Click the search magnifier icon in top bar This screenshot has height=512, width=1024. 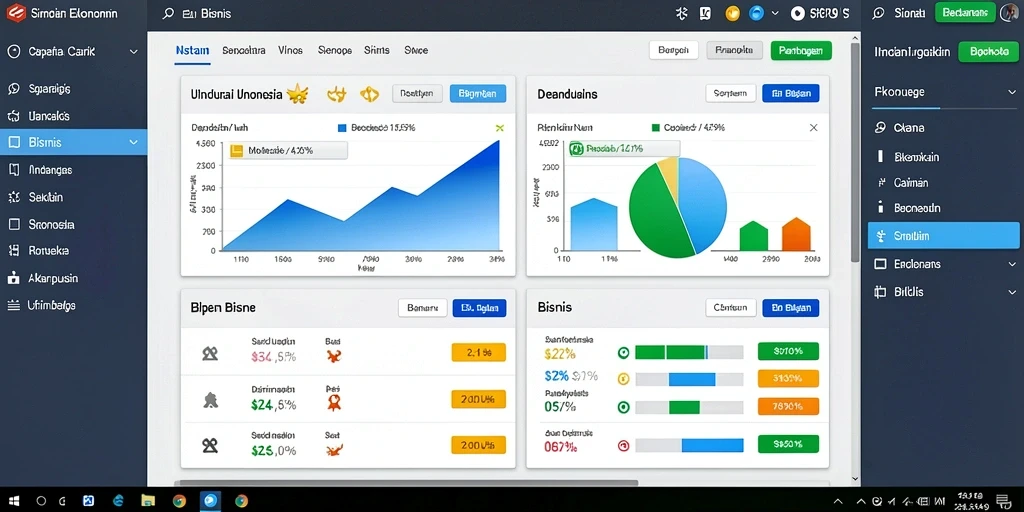coord(168,13)
